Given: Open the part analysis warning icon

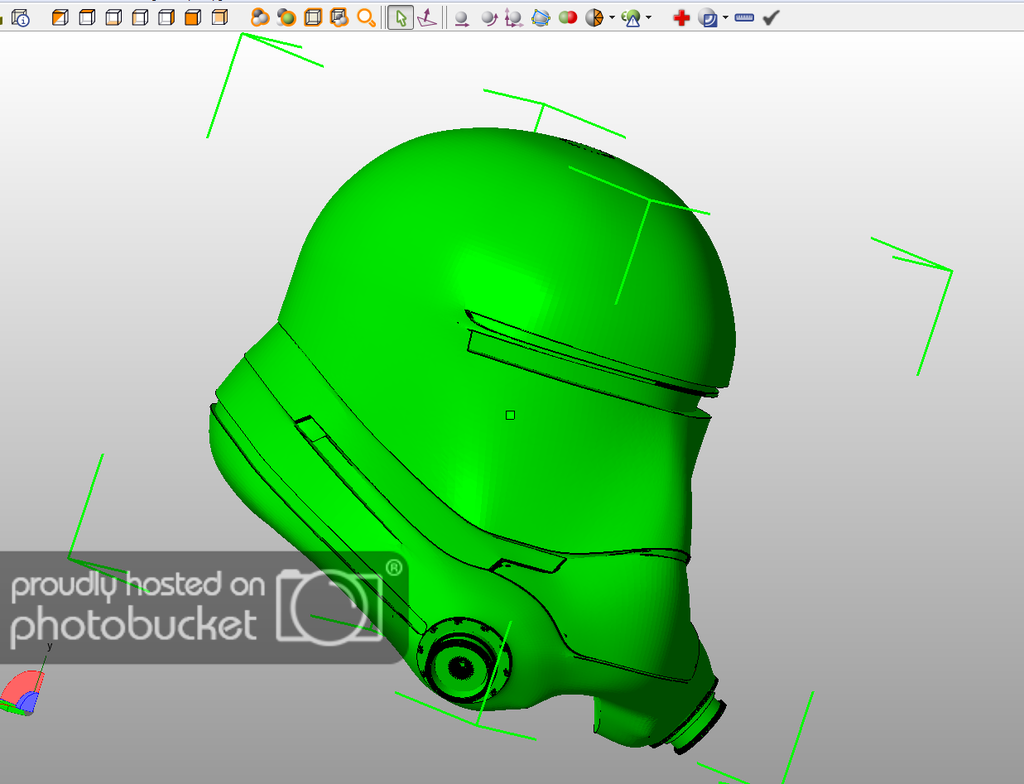Looking at the screenshot, I should click(631, 18).
